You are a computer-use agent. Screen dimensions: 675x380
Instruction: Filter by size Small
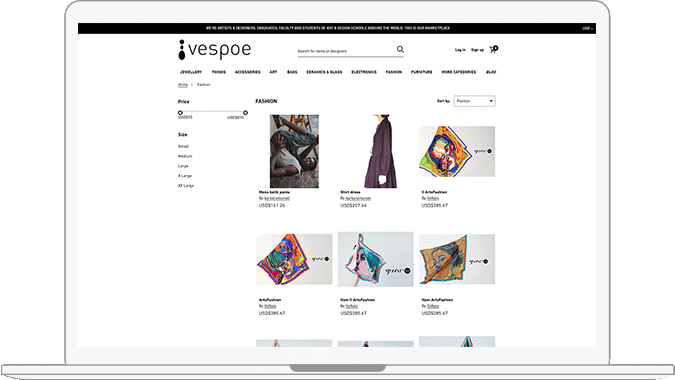point(183,146)
